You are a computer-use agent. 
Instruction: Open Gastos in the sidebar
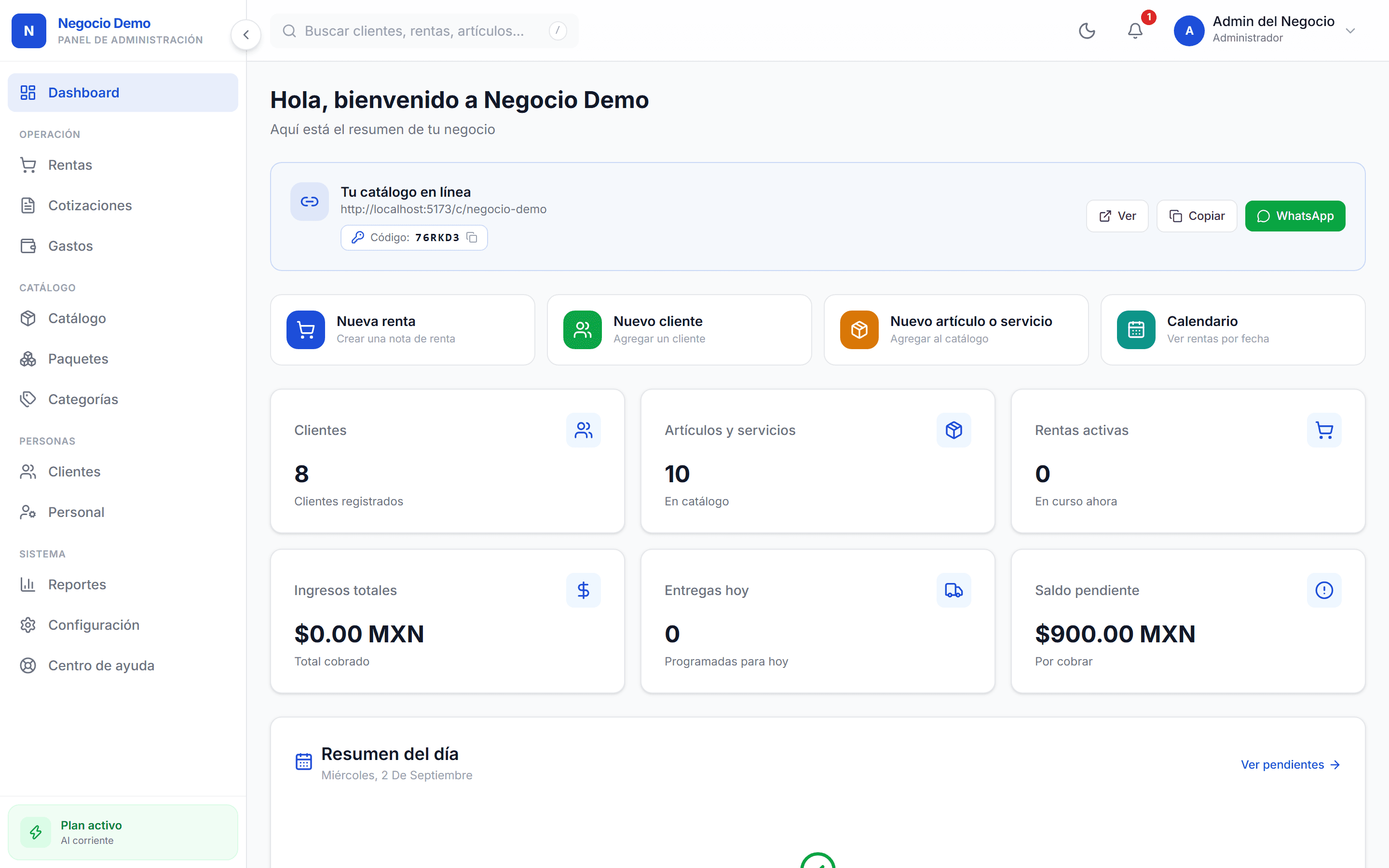(x=123, y=246)
